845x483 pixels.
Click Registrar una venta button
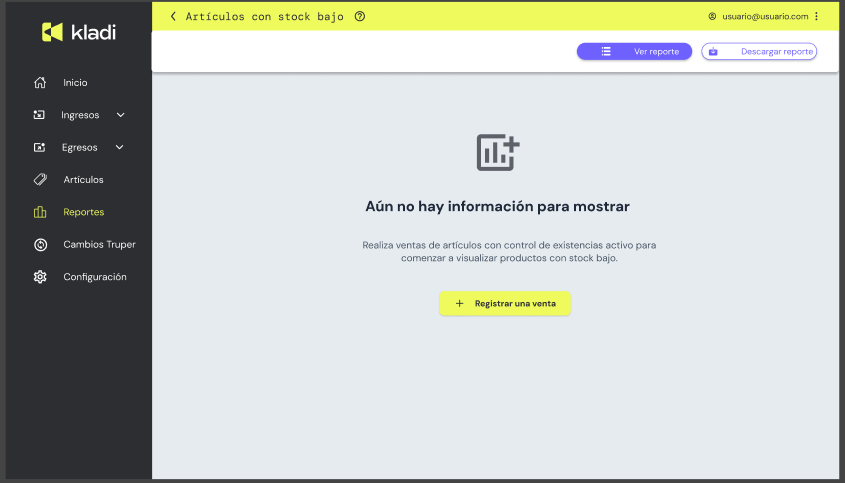pos(505,303)
